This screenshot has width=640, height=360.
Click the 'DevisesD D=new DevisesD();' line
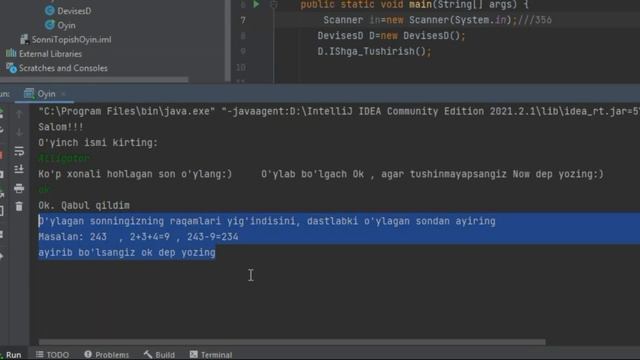tap(391, 36)
